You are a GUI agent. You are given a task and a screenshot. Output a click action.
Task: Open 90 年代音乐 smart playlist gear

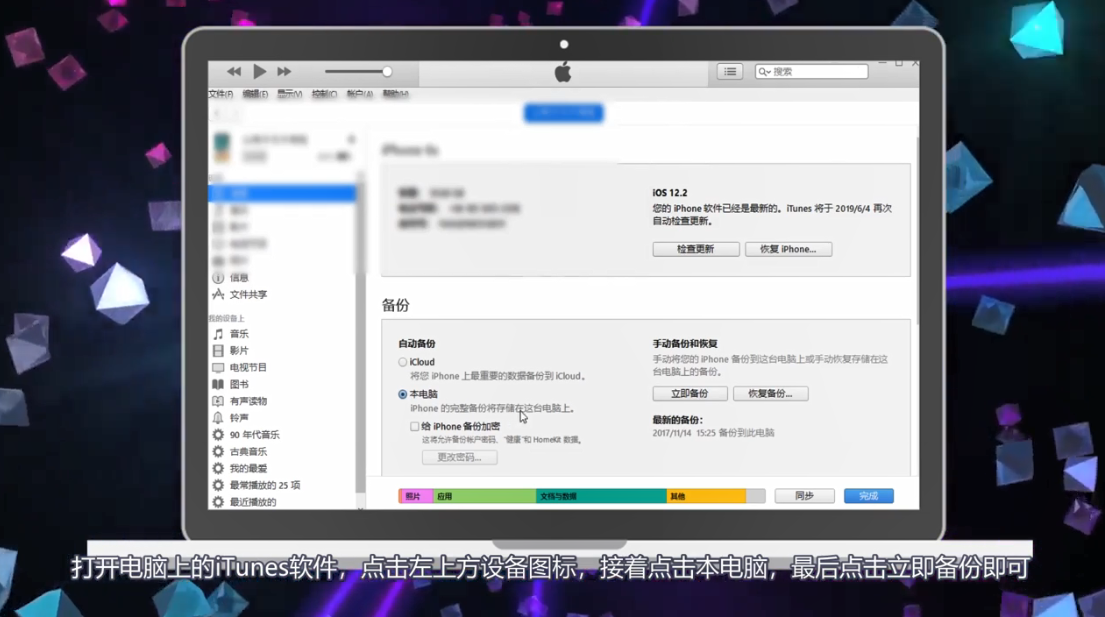[x=218, y=435]
